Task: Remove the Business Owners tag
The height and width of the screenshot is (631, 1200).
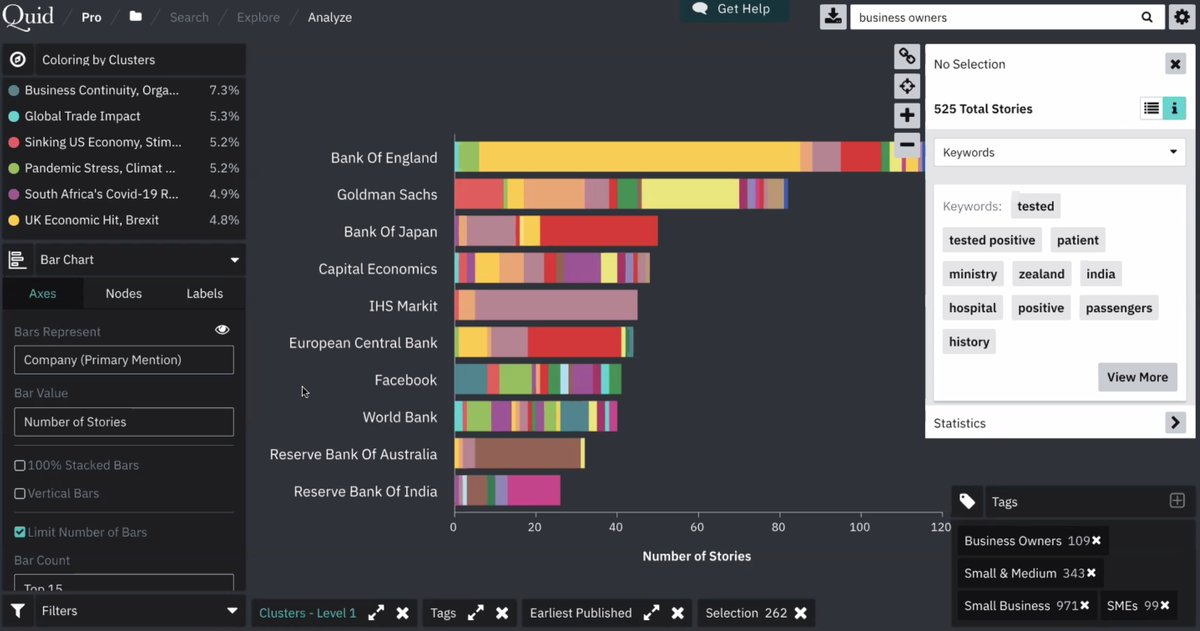Action: pyautogui.click(x=1096, y=541)
